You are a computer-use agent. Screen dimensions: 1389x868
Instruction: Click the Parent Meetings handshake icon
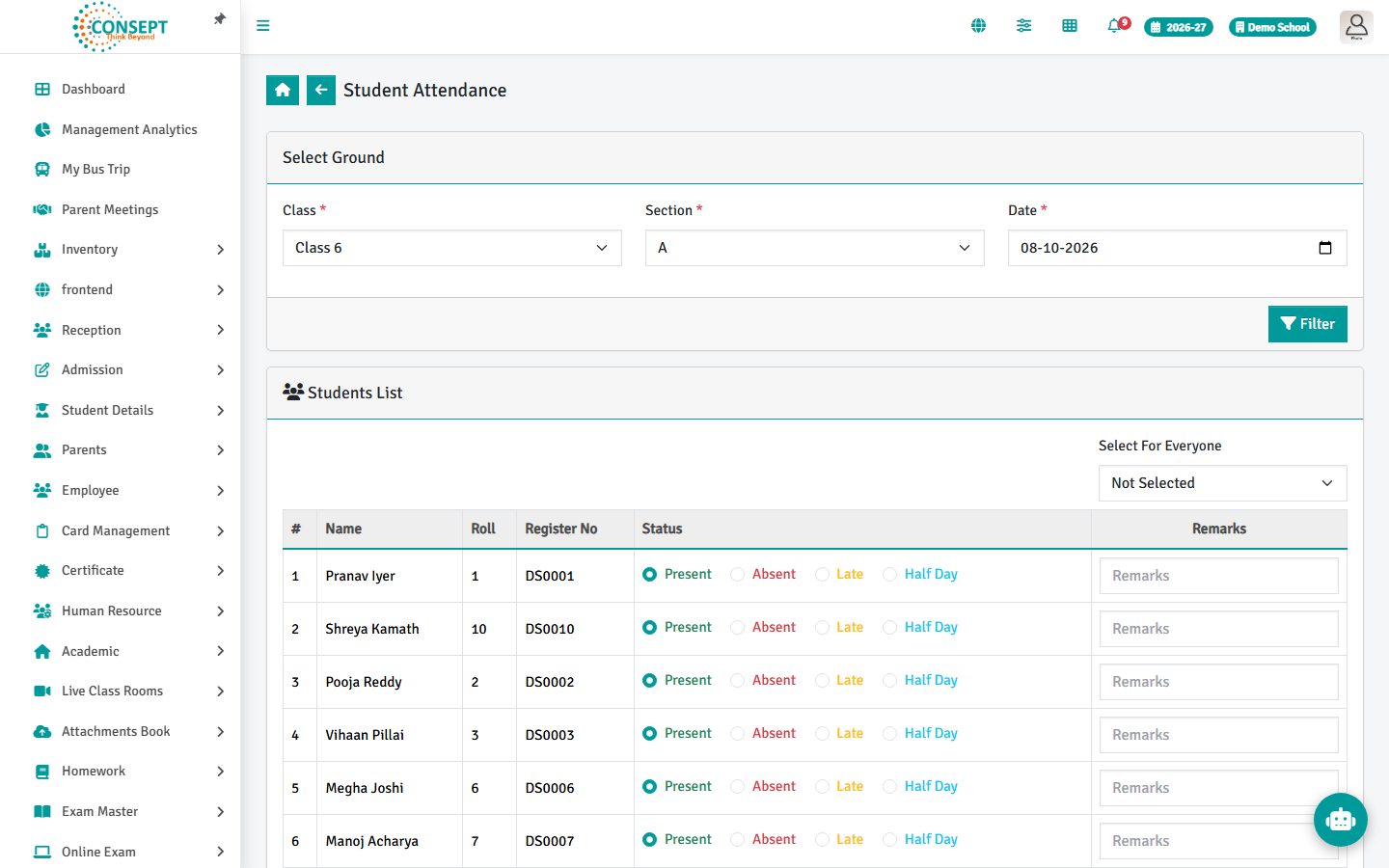click(x=42, y=209)
